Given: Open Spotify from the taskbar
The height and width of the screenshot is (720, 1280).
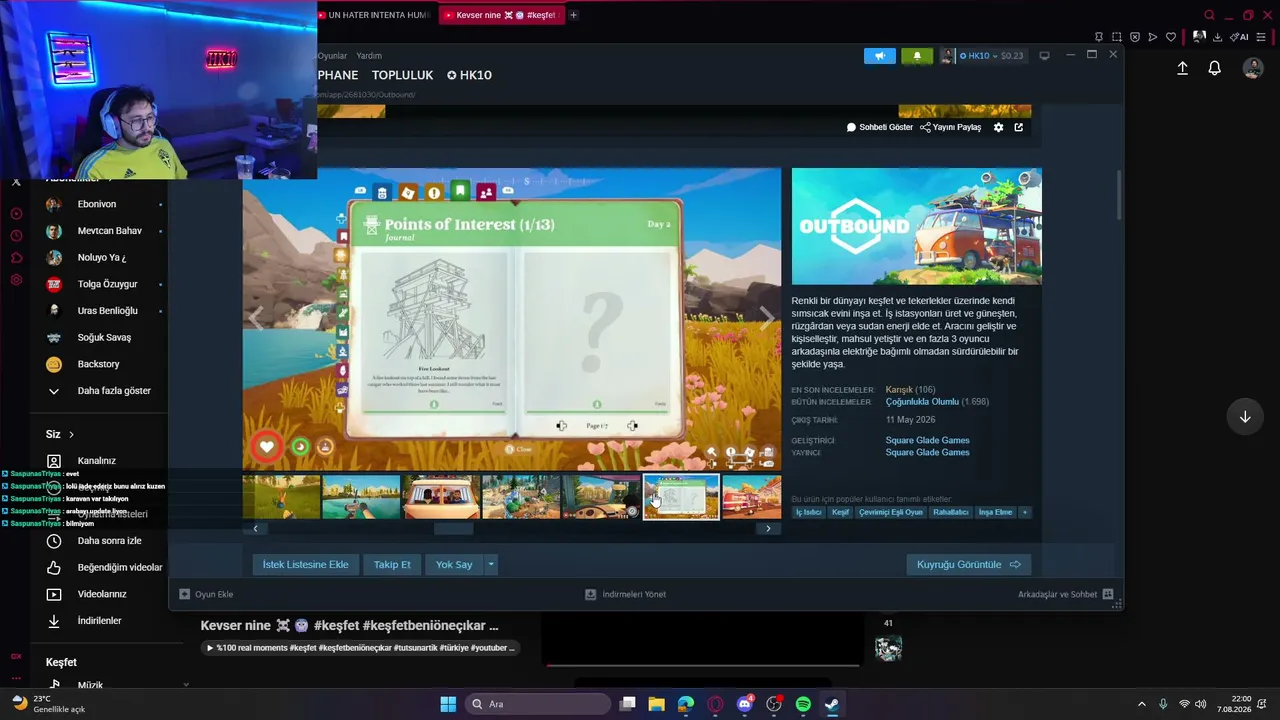Looking at the screenshot, I should pyautogui.click(x=803, y=704).
